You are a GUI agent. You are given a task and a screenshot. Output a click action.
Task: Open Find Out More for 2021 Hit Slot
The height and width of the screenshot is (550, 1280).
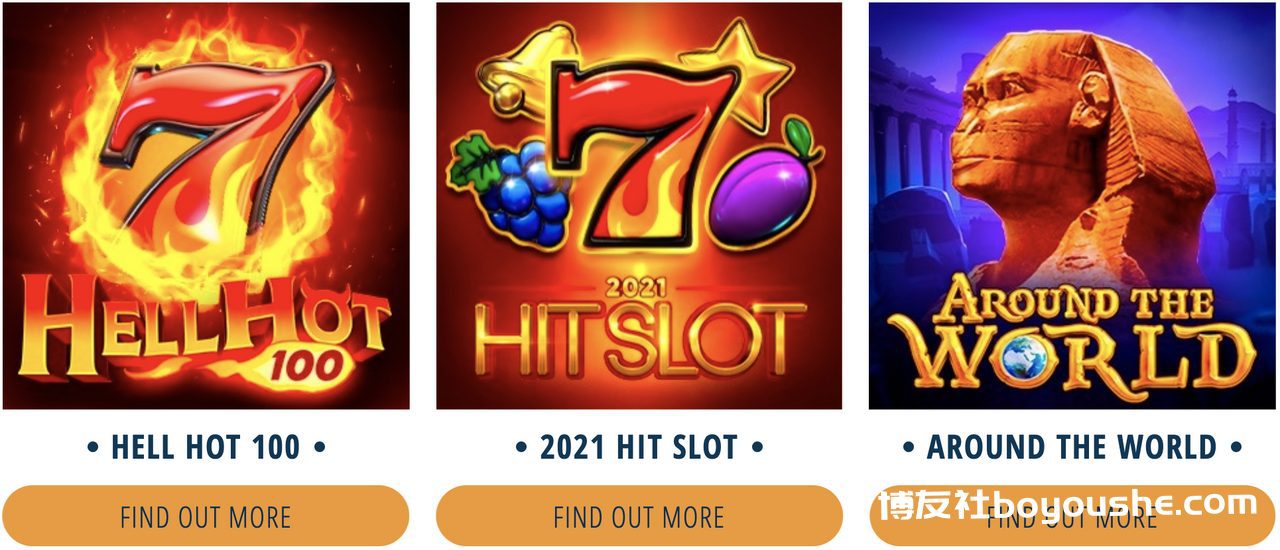coord(639,516)
